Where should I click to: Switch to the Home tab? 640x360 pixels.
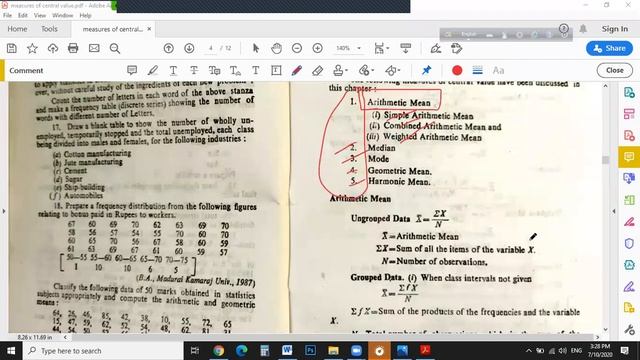[x=17, y=29]
